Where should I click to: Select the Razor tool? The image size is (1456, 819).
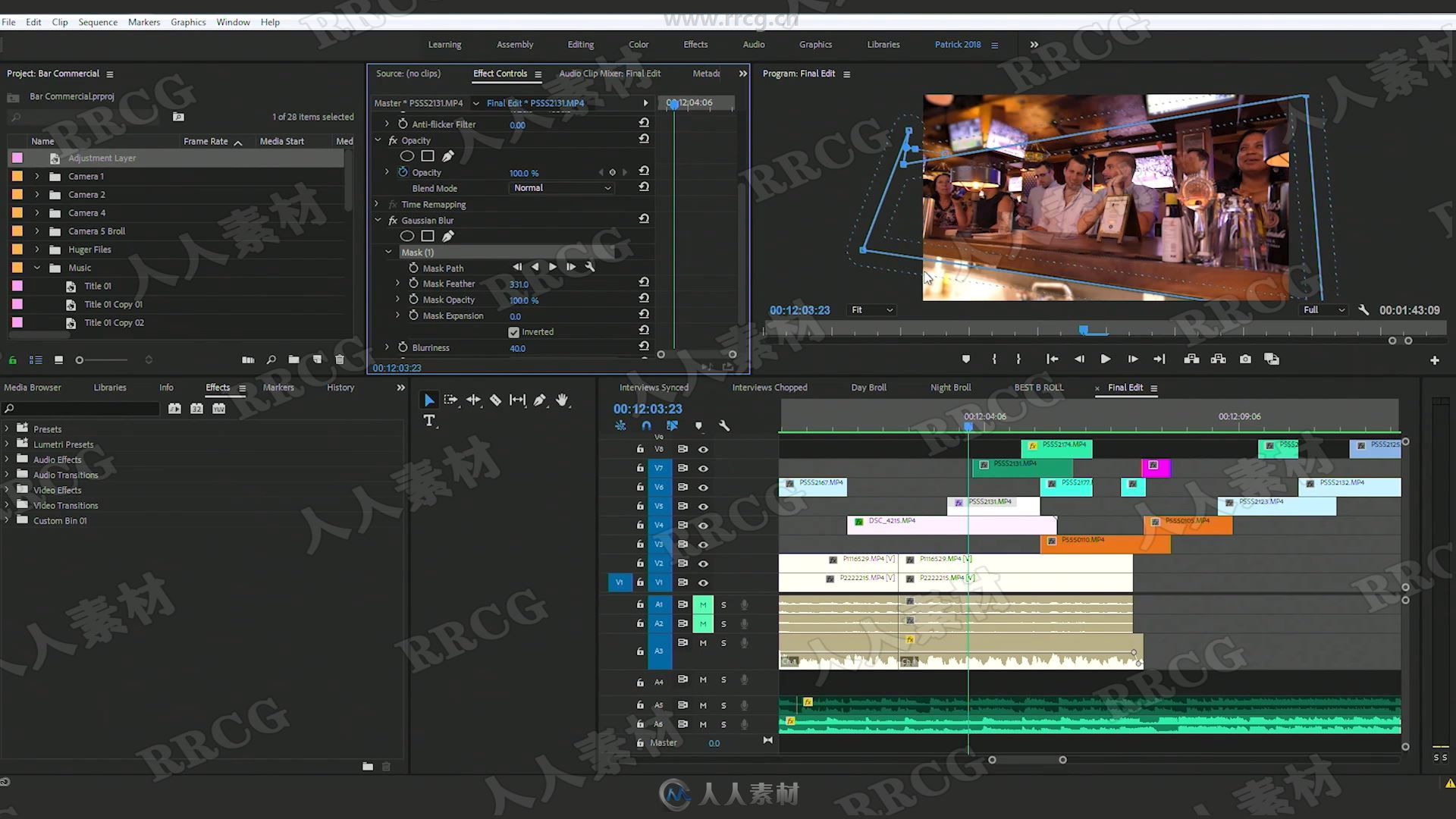coord(495,400)
